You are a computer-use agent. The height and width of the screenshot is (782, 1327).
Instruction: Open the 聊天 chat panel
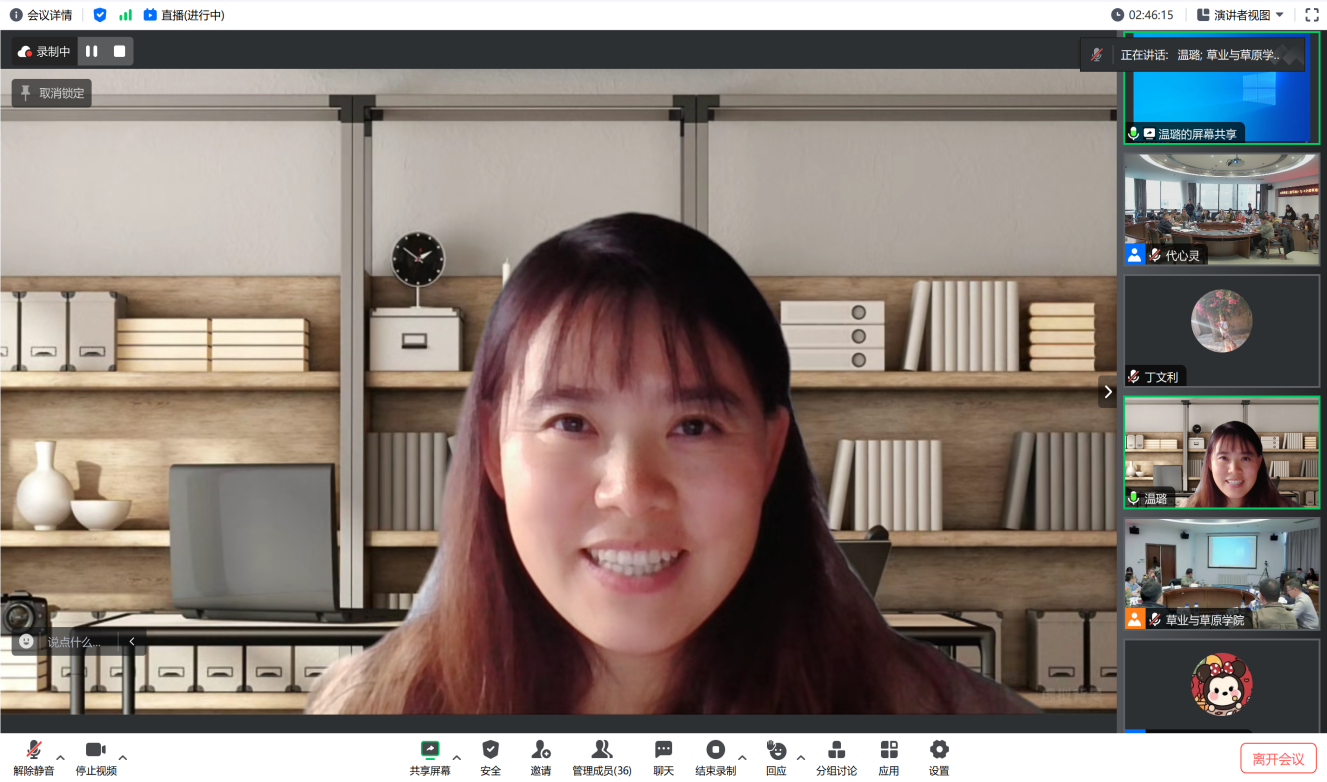click(664, 758)
